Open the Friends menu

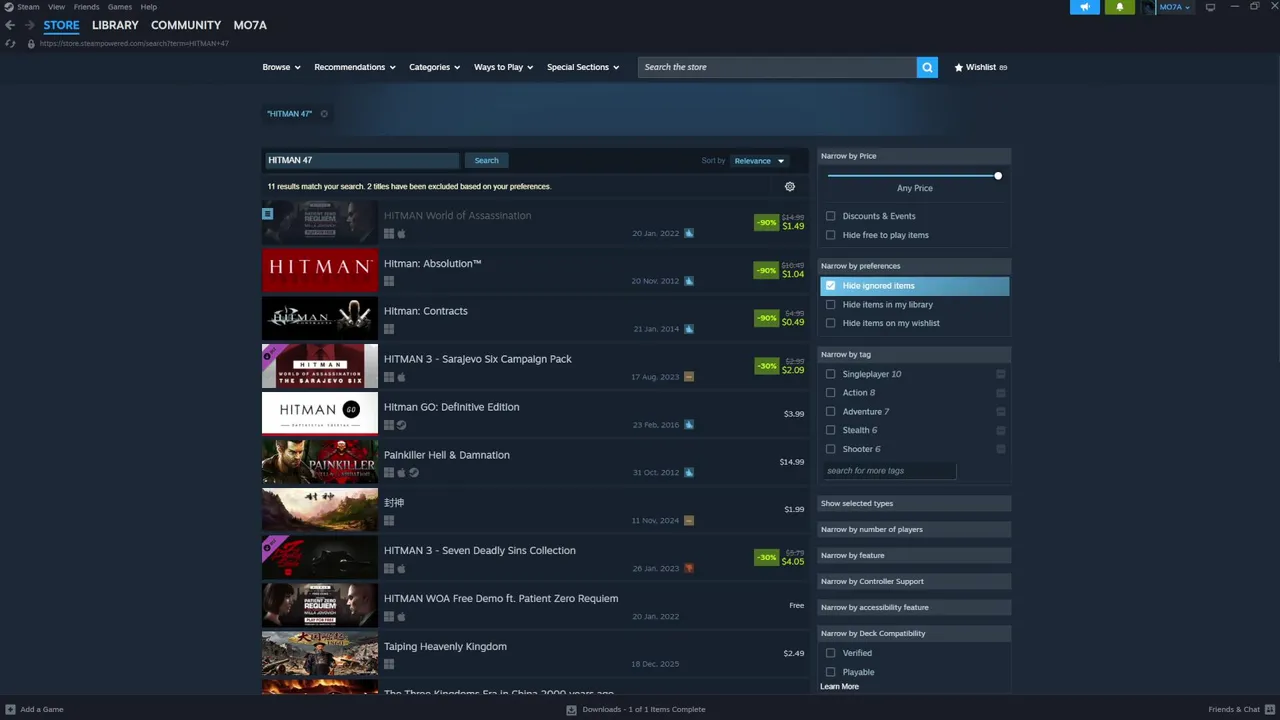coord(86,7)
